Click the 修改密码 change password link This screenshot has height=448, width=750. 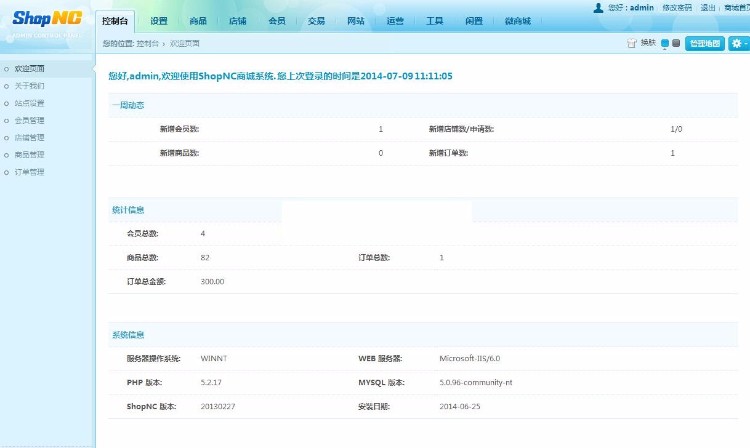point(677,8)
